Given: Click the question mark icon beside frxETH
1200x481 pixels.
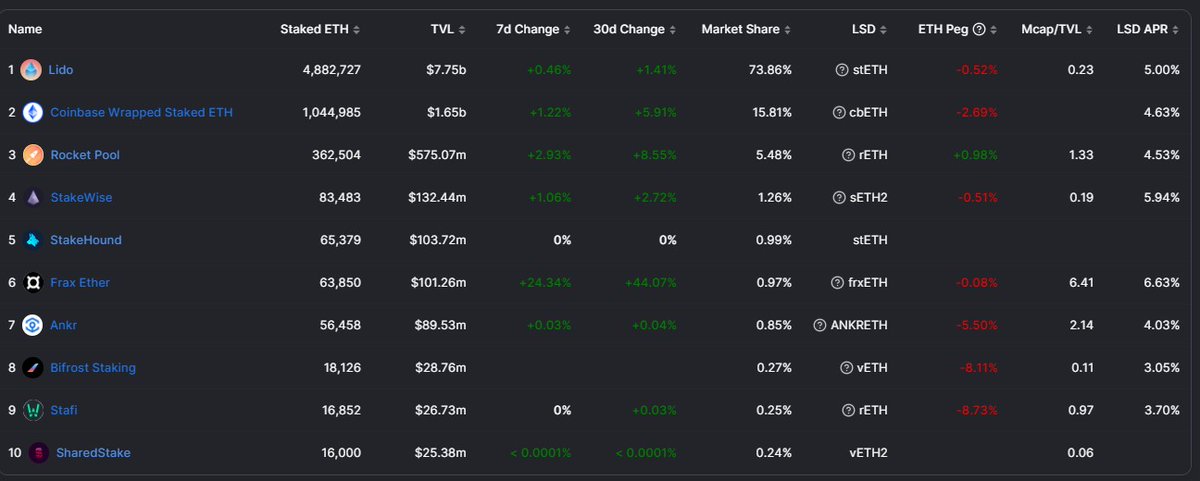Looking at the screenshot, I should pos(838,282).
